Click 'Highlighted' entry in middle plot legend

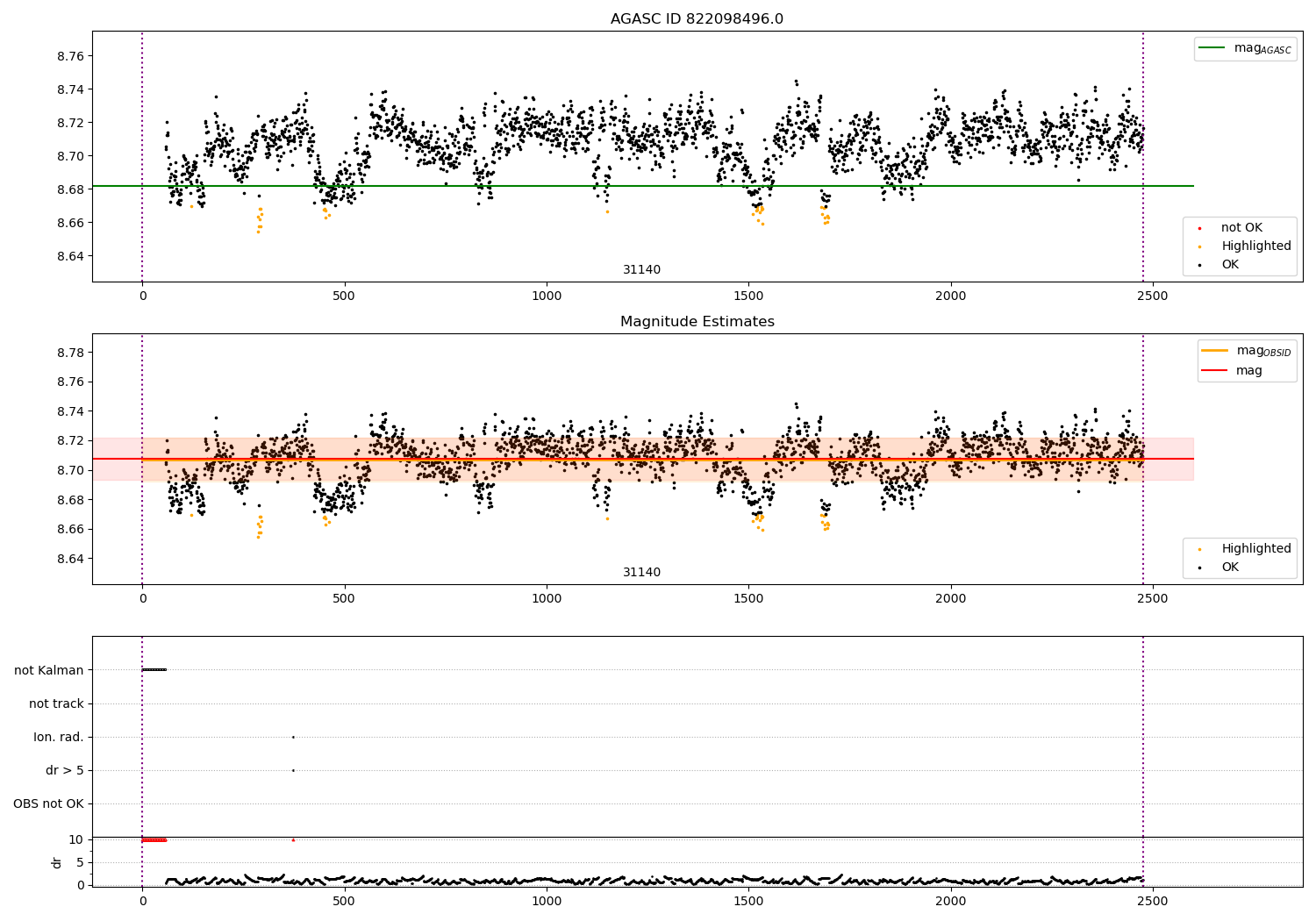pos(1256,549)
